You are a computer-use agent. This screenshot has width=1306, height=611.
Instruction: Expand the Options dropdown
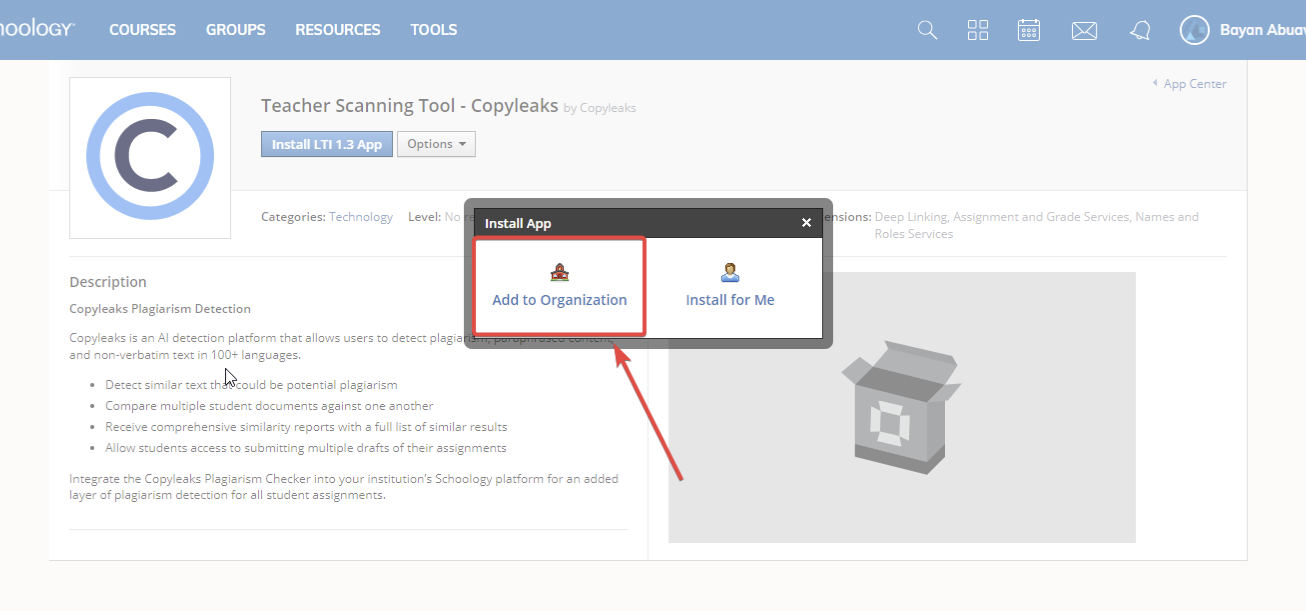coord(436,144)
